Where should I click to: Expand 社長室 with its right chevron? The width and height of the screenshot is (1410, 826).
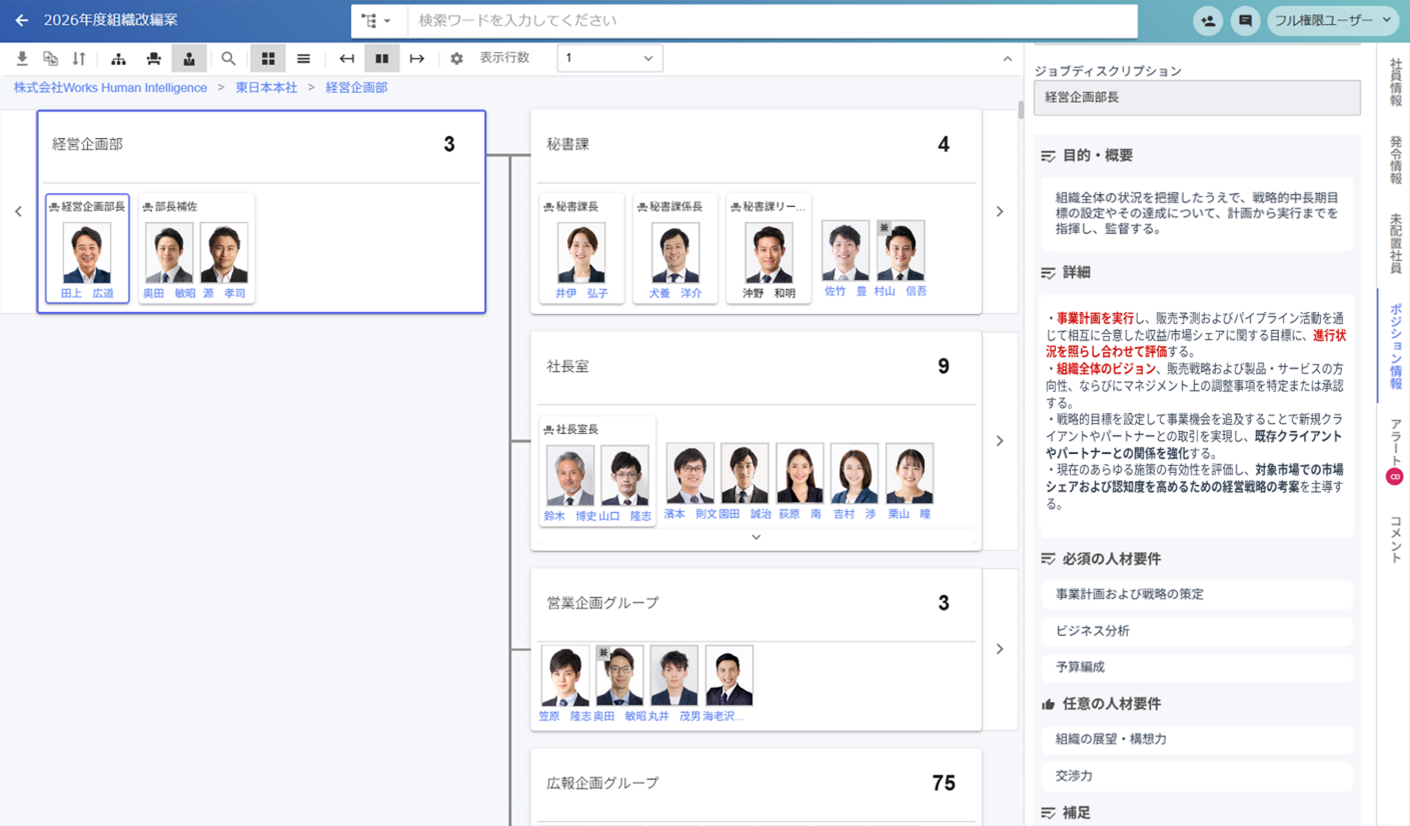tap(999, 441)
